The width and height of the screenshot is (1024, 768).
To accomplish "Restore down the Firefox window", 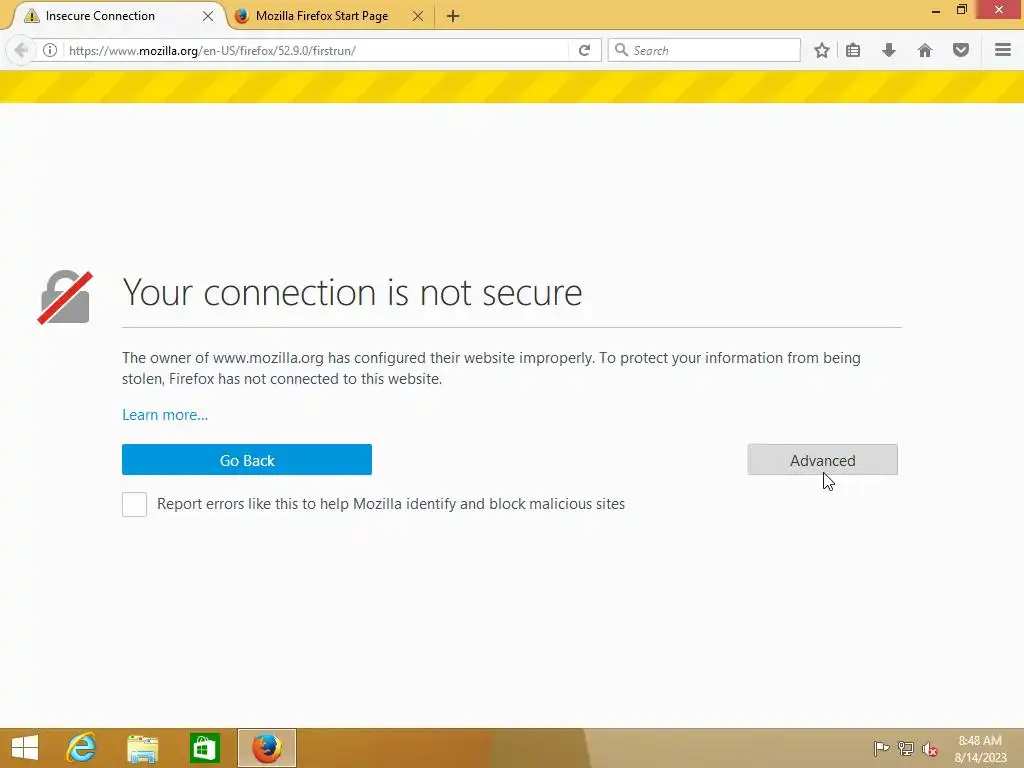I will 961,10.
